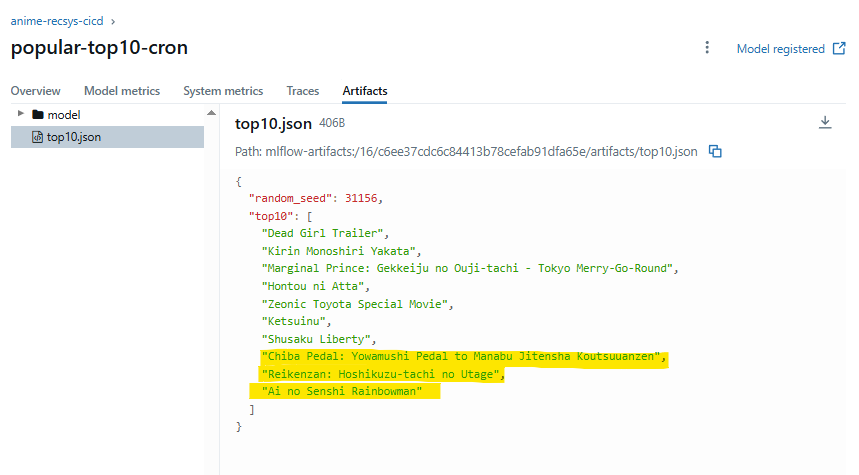
Task: Open the Model registered link
Action: [780, 49]
